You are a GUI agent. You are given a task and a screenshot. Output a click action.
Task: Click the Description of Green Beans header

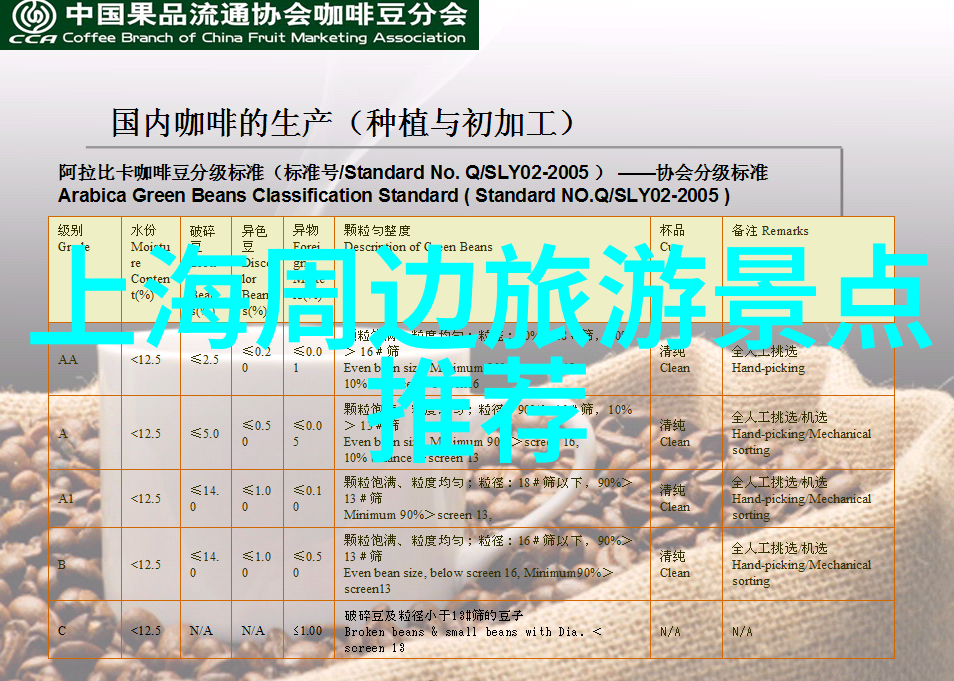pyautogui.click(x=418, y=246)
